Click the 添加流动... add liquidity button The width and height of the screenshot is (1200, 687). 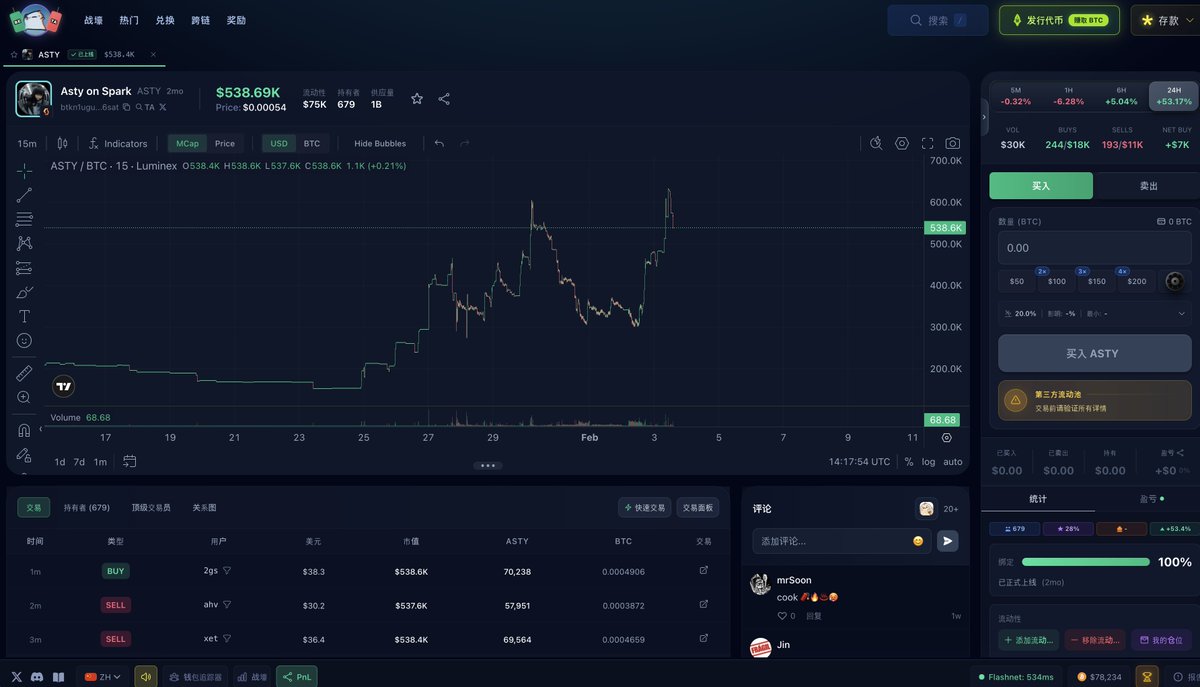[1029, 640]
